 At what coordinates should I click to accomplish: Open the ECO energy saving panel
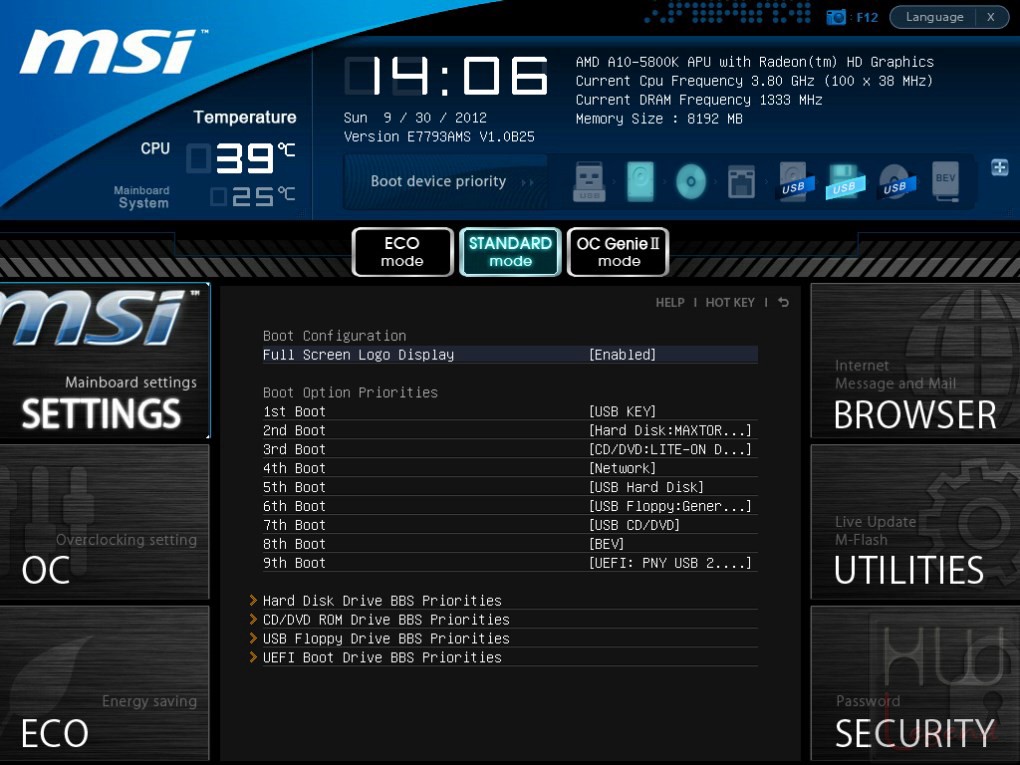[x=104, y=683]
